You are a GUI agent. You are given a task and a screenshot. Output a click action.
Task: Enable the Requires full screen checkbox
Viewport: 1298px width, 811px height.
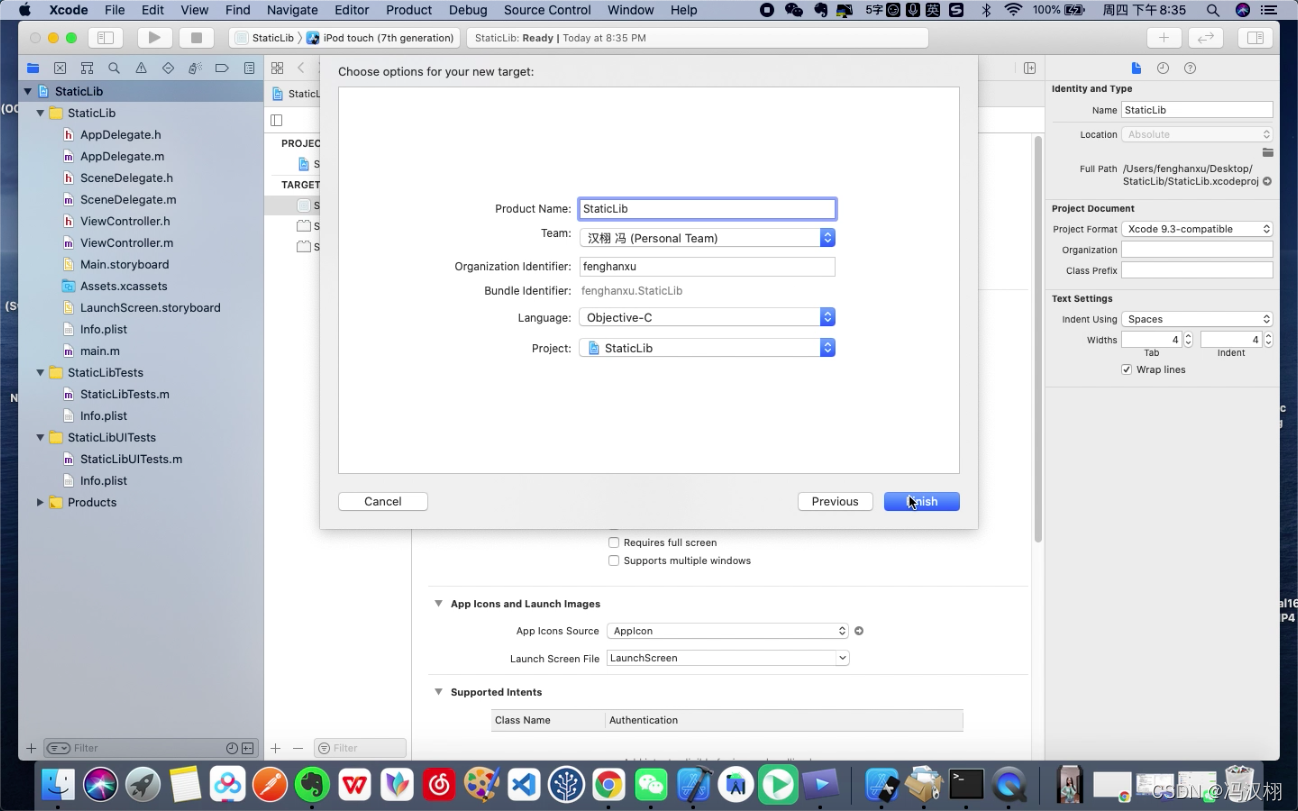[614, 543]
